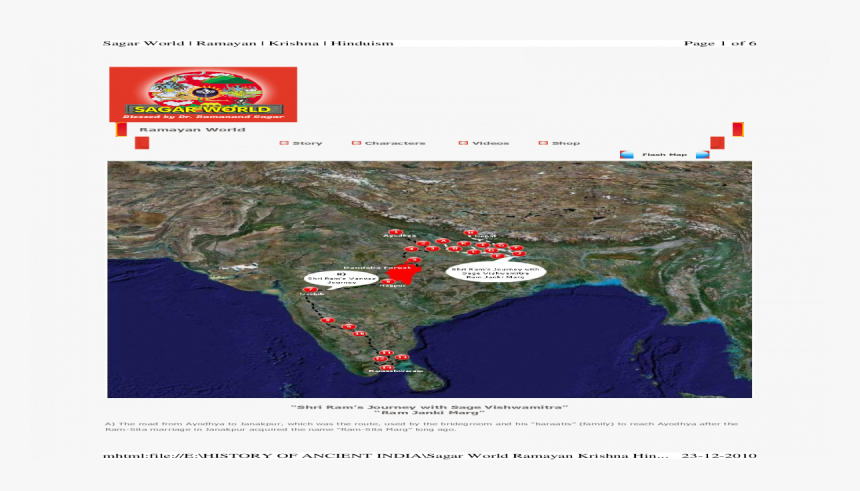Click marker 8 south of Nashik
This screenshot has height=491, width=860.
(x=328, y=320)
